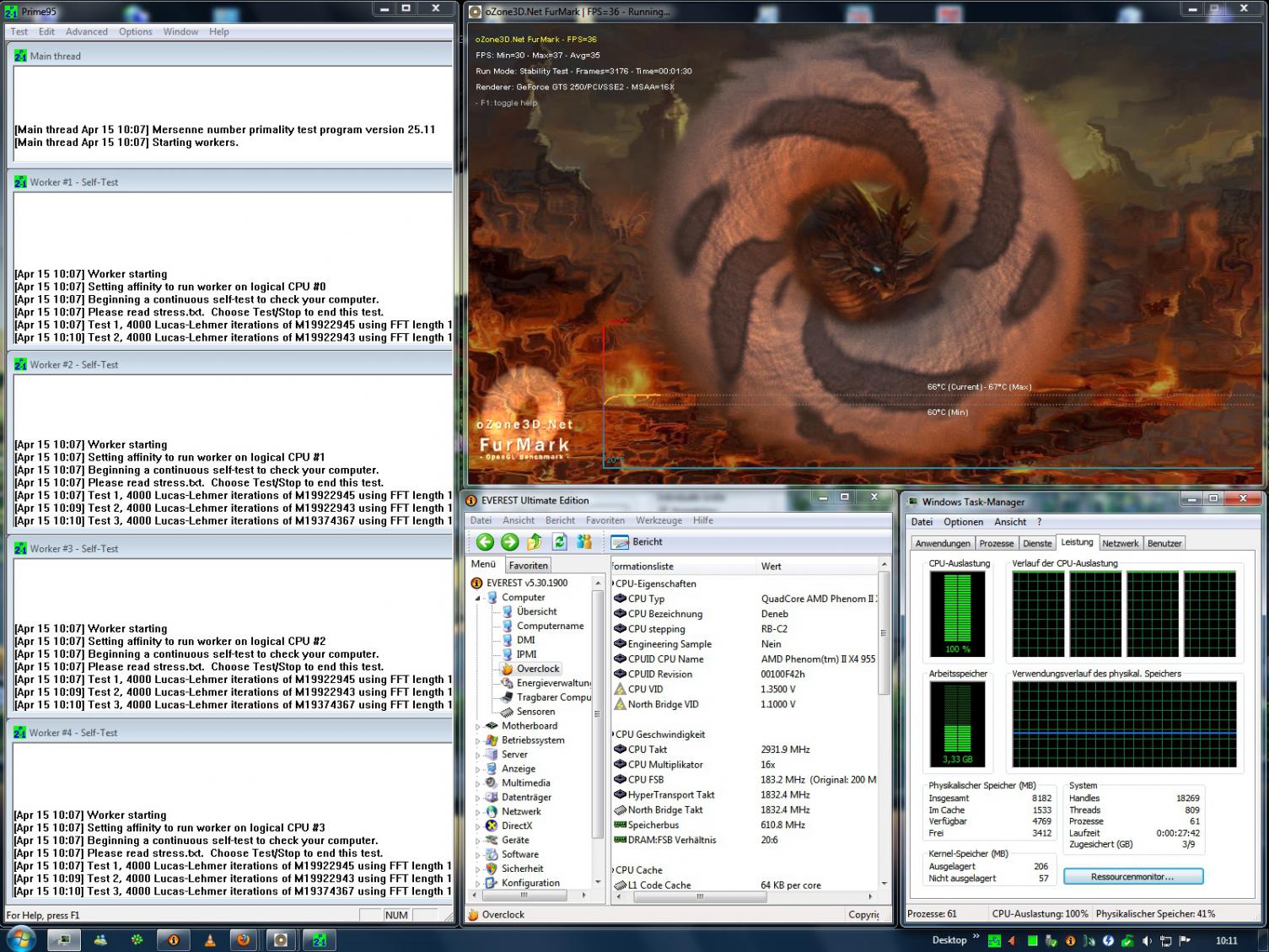This screenshot has height=952, width=1269.
Task: Expand the Datenträger tree node
Action: point(478,798)
